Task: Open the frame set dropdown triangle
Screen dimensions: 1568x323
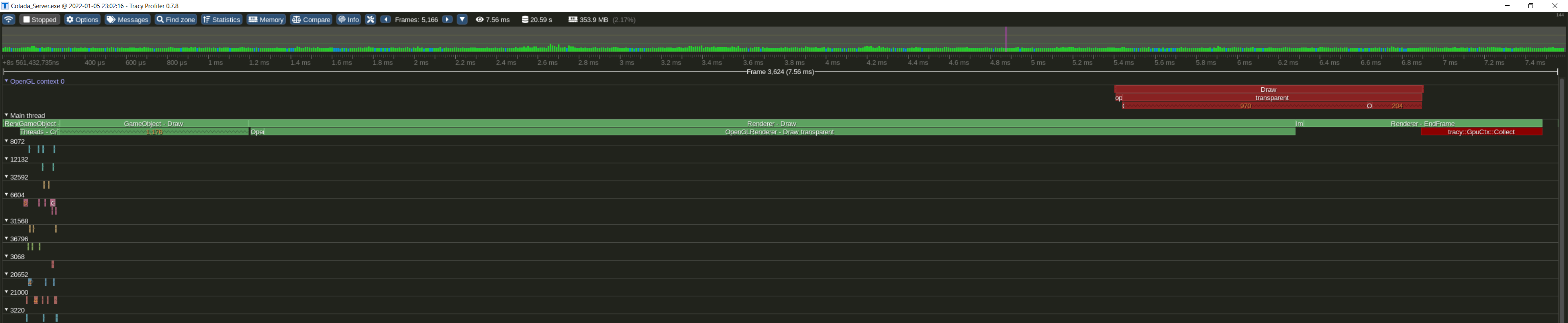Action: point(463,20)
